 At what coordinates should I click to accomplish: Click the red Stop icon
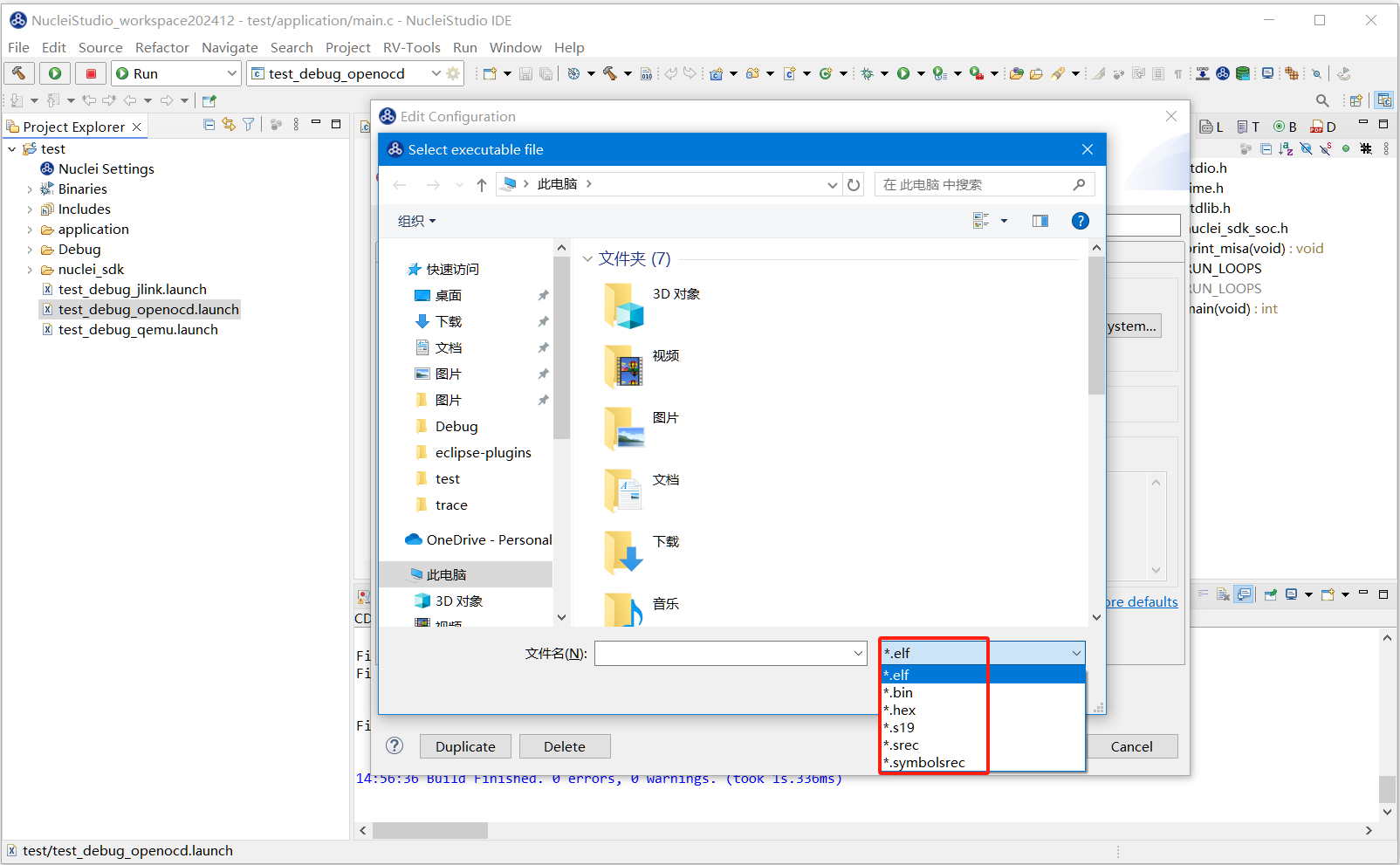(91, 73)
